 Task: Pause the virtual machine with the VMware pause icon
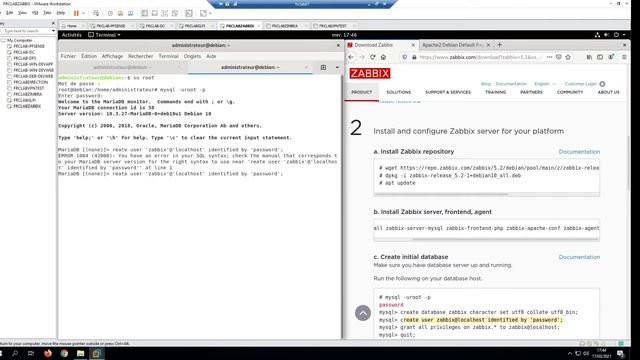[x=76, y=13]
